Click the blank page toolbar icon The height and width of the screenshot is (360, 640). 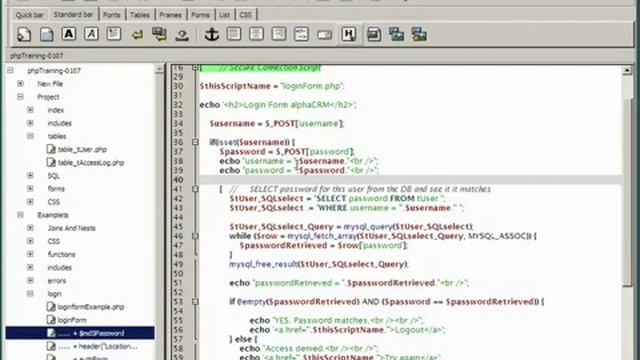click(47, 34)
